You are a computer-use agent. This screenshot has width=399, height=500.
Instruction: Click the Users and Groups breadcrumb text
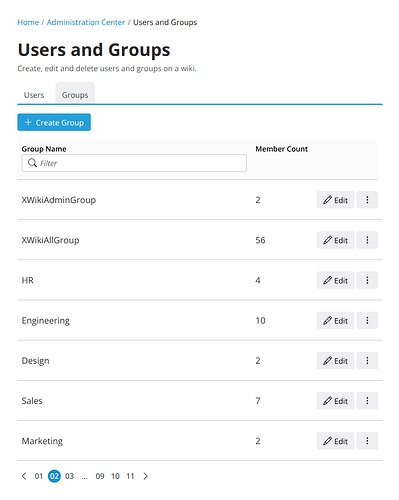tap(165, 22)
